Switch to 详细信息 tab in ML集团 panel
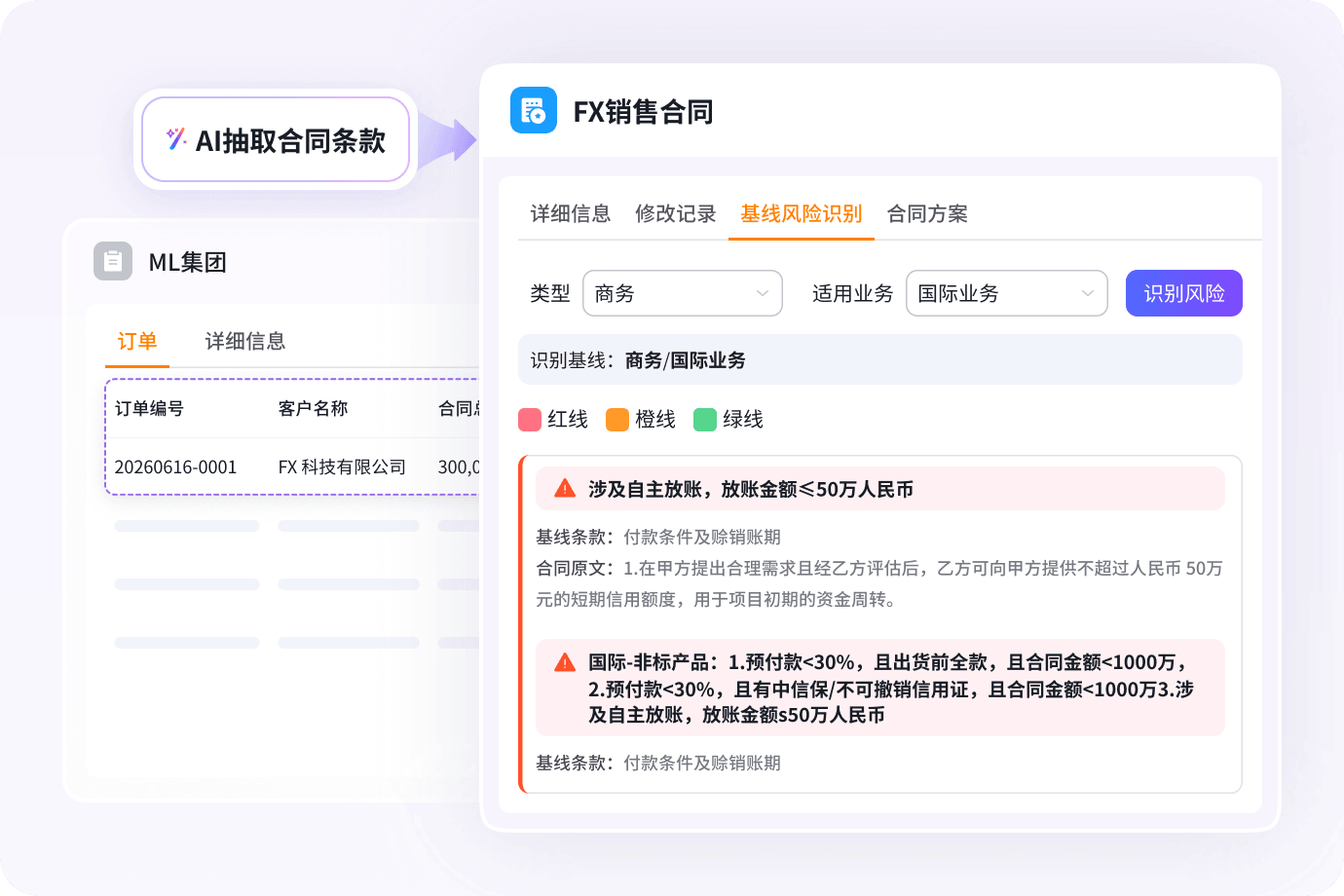The image size is (1344, 896). coord(245,341)
